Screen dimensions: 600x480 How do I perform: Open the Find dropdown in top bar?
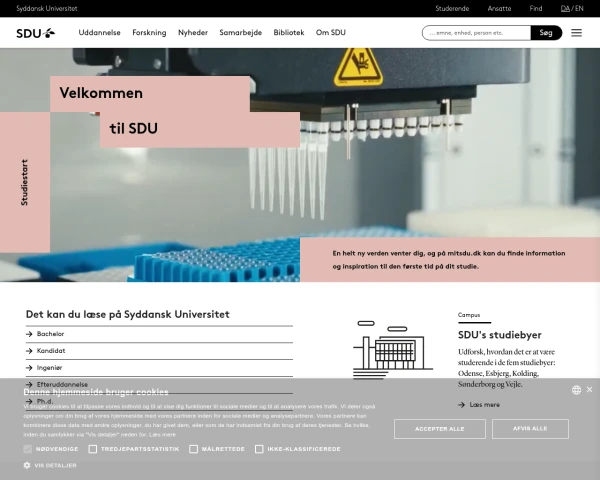point(536,8)
